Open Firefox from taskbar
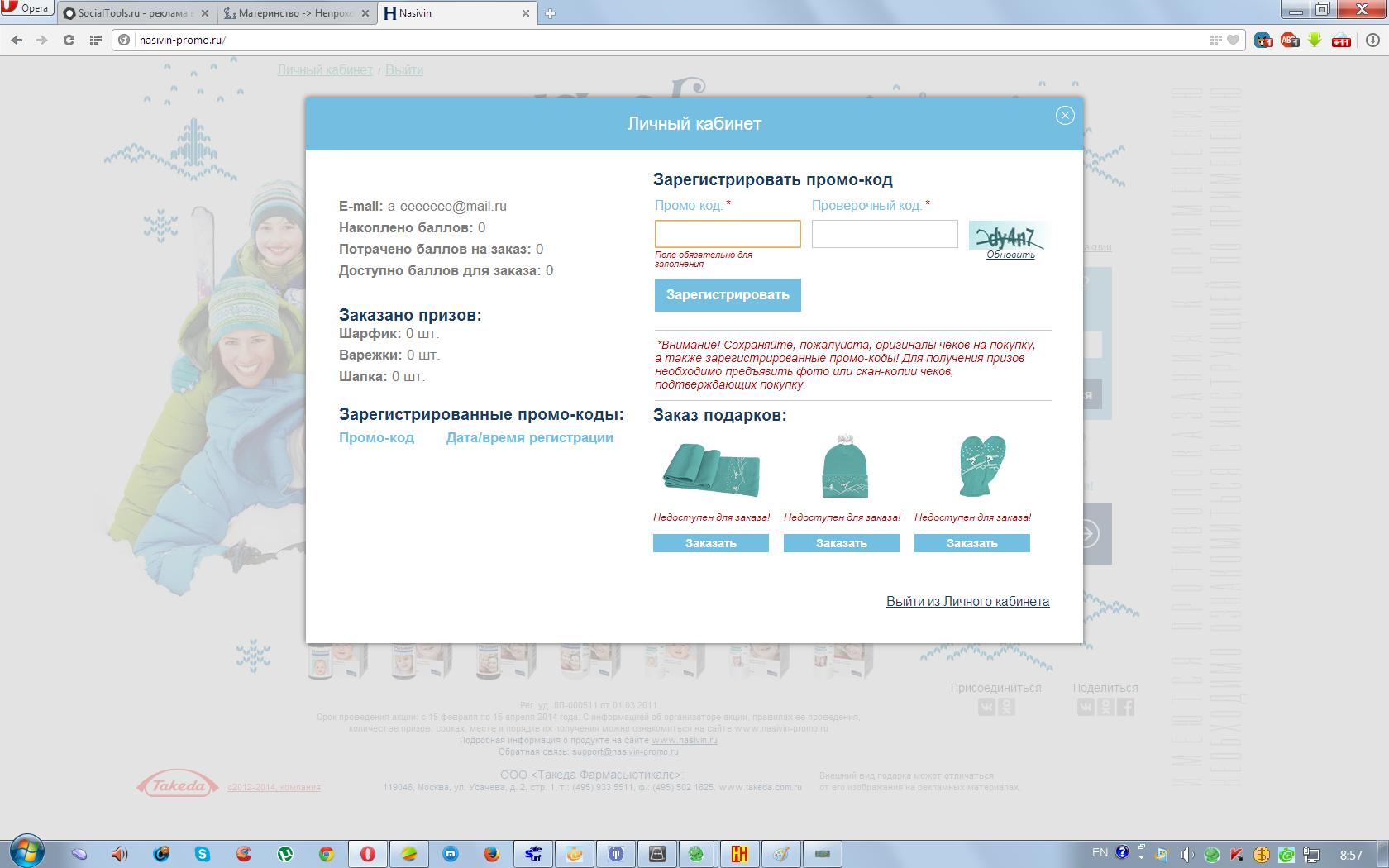1389x868 pixels. click(x=492, y=854)
